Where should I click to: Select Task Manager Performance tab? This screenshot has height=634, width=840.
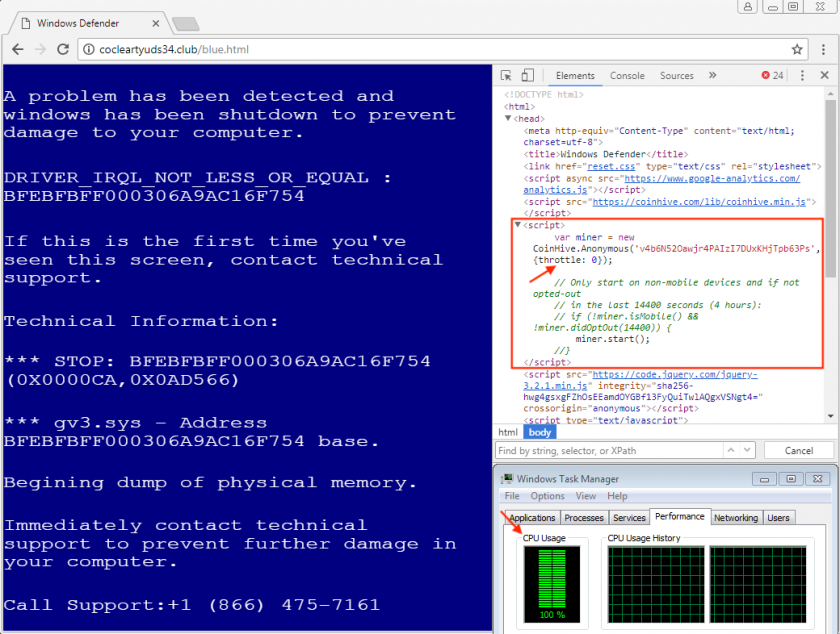tap(680, 517)
